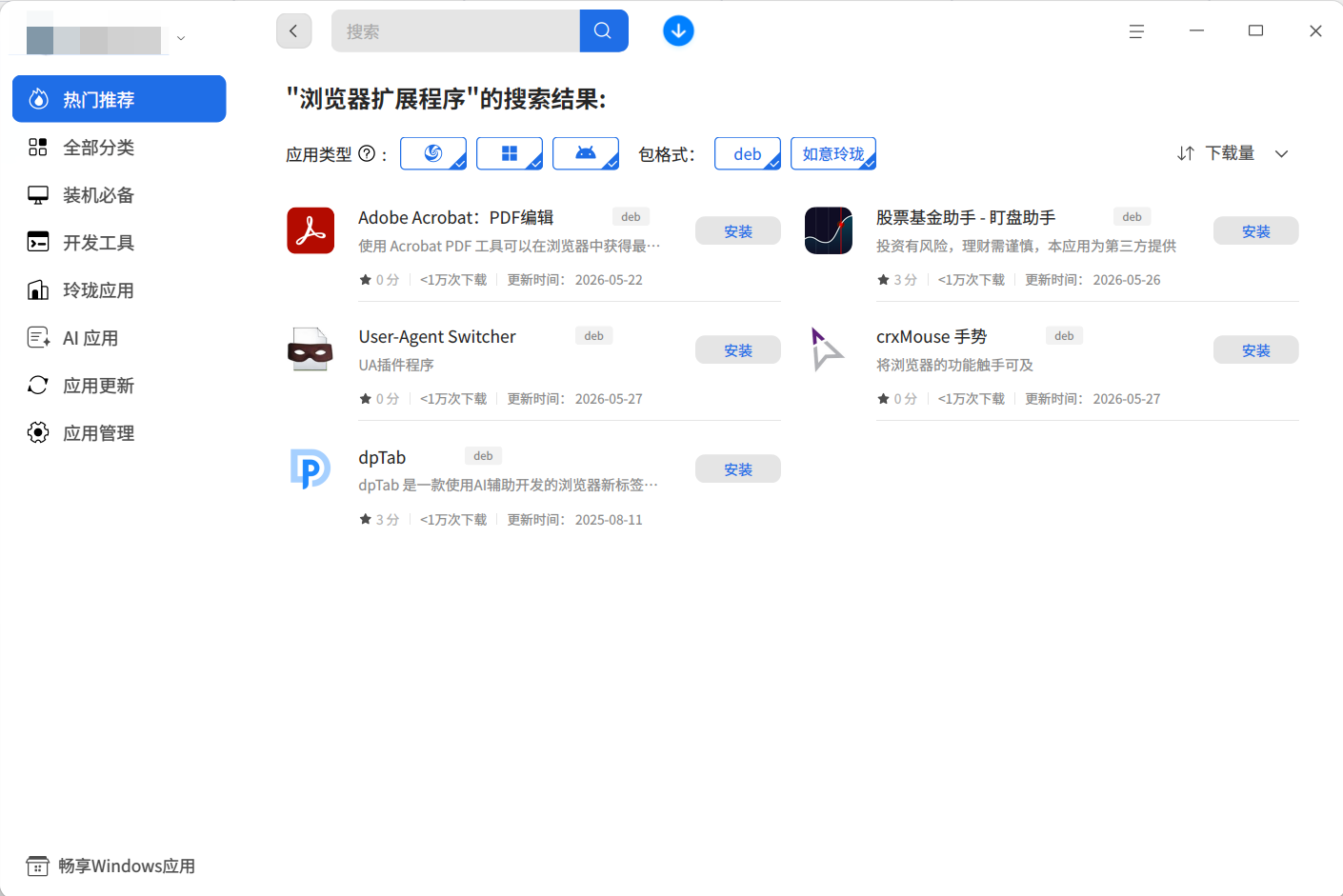Open Adobe Acrobat app icon

311,230
